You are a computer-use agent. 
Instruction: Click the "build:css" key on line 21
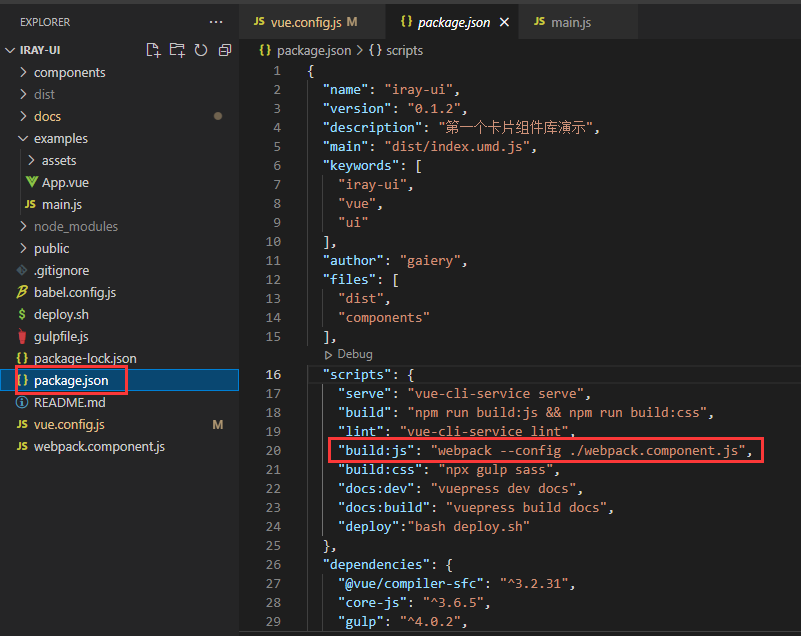tap(380, 469)
